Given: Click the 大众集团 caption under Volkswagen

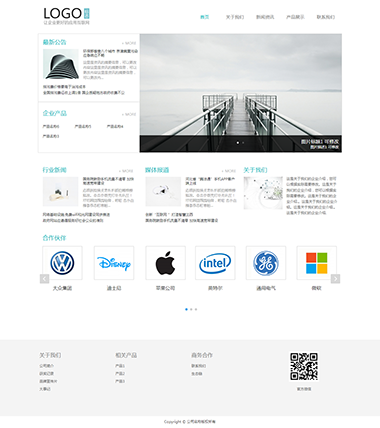Looking at the screenshot, I should point(62,288).
